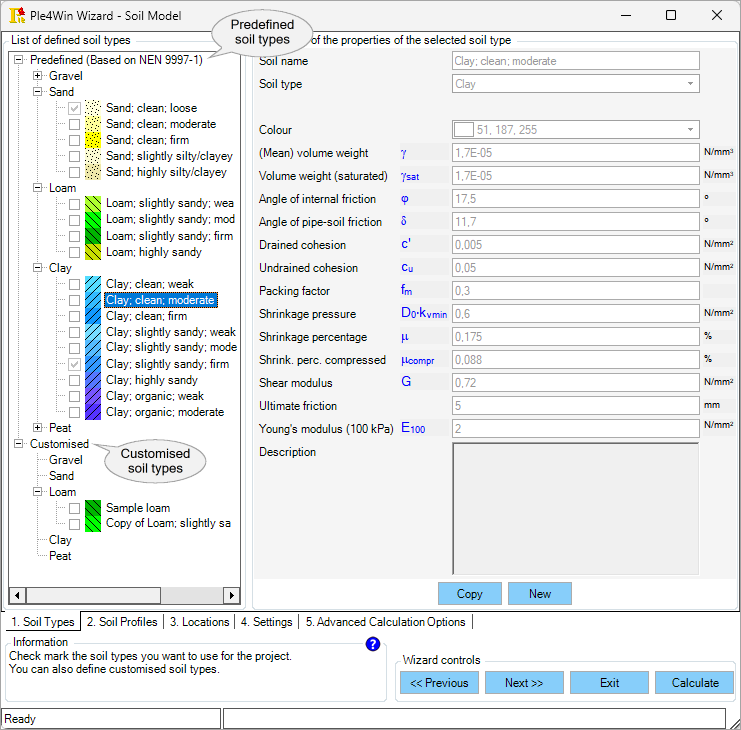Click the blue help question mark icon
Image resolution: width=741 pixels, height=730 pixels.
point(373,644)
